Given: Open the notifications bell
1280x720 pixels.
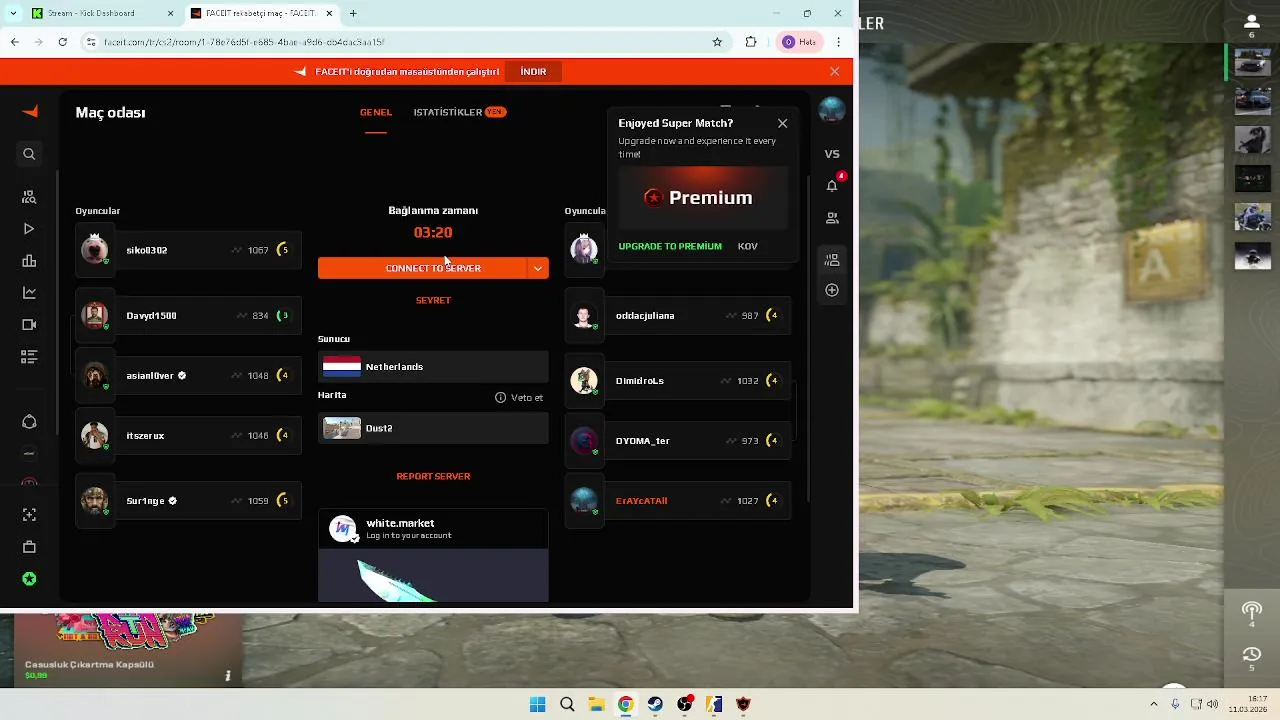Looking at the screenshot, I should click(832, 185).
